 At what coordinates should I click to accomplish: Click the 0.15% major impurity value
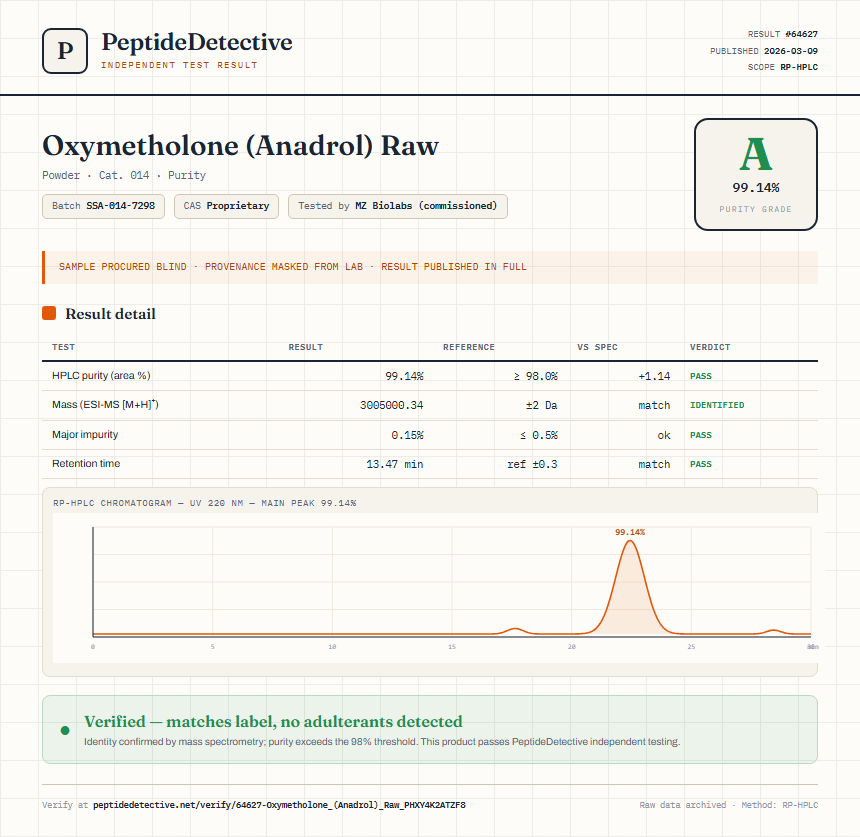coord(407,436)
